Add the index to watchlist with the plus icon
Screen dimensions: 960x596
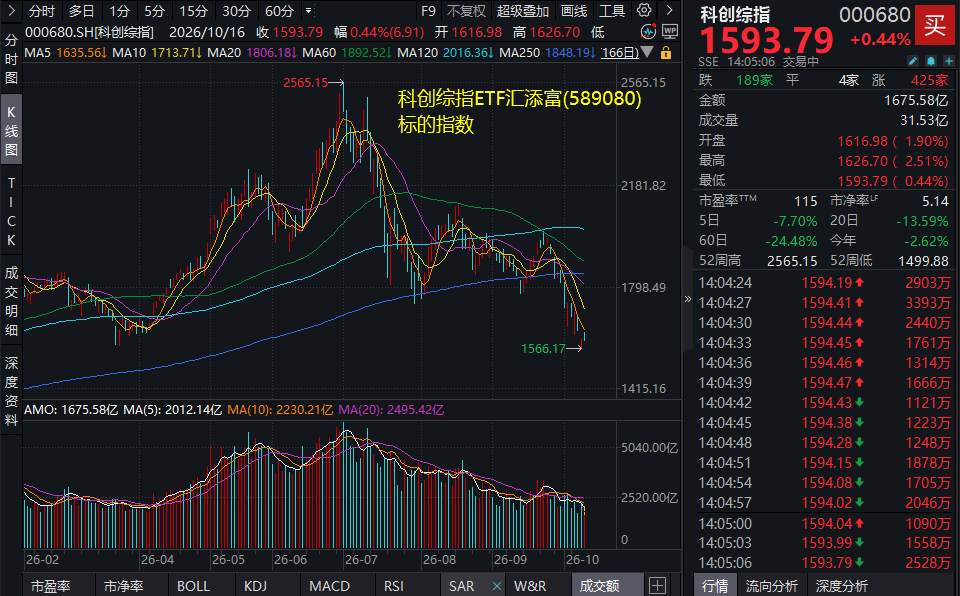[x=948, y=61]
